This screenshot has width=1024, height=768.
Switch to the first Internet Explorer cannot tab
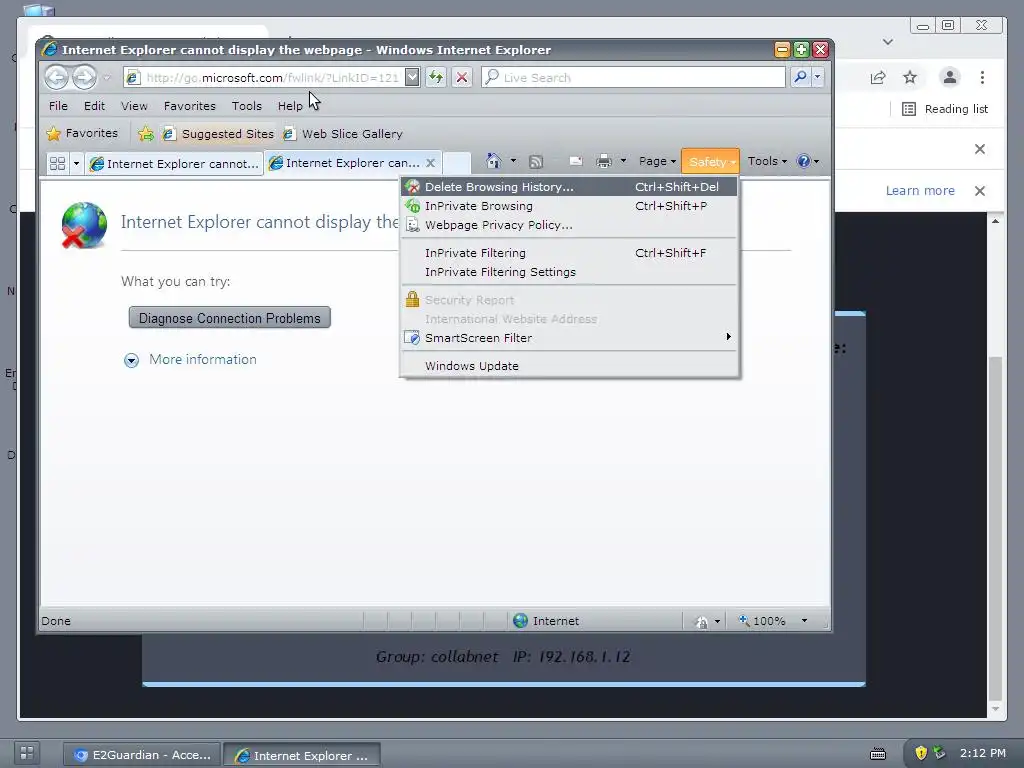(174, 164)
